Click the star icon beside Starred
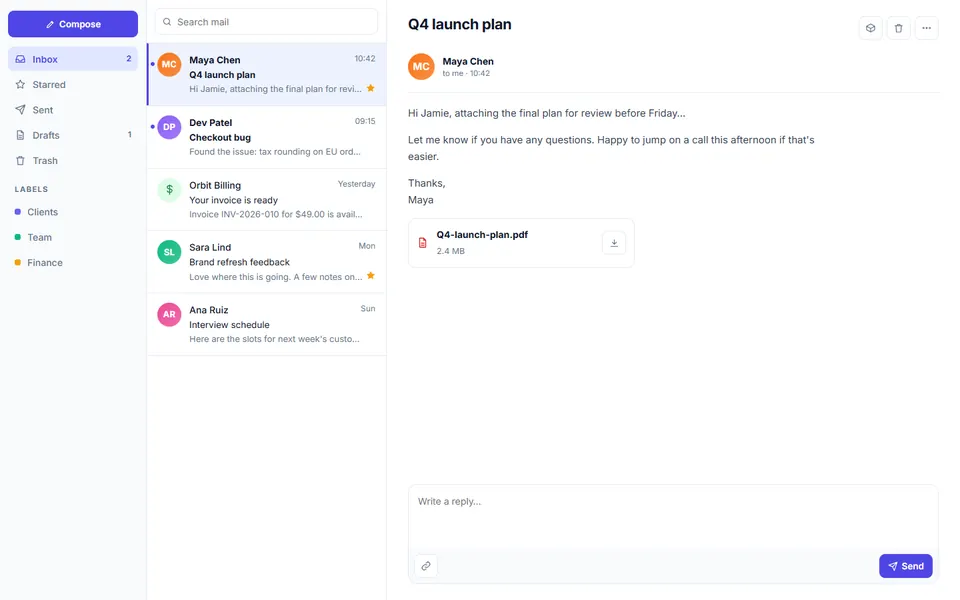The width and height of the screenshot is (960, 600). tap(20, 84)
